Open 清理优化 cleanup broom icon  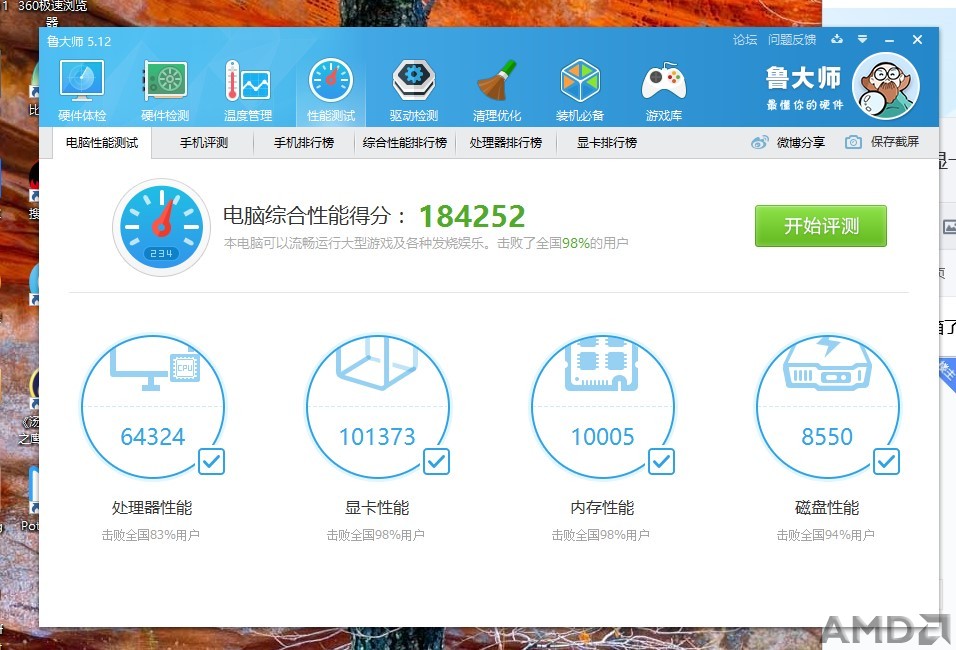497,90
